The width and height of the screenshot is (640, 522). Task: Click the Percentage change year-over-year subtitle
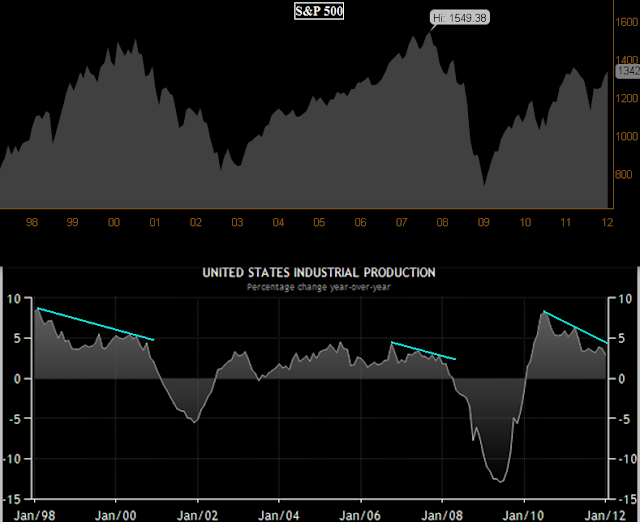[319, 287]
